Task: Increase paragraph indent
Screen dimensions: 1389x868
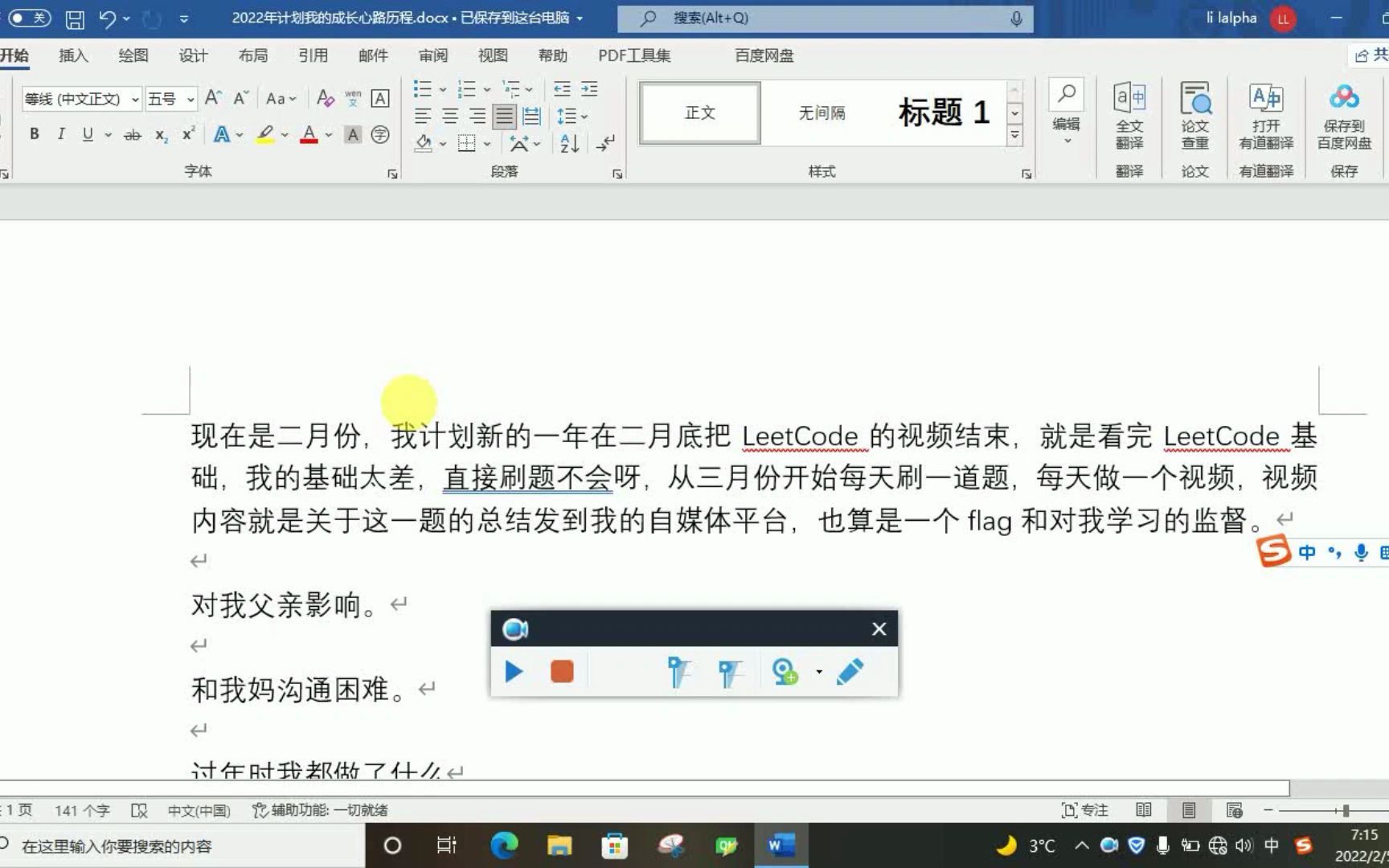Action: [x=589, y=88]
